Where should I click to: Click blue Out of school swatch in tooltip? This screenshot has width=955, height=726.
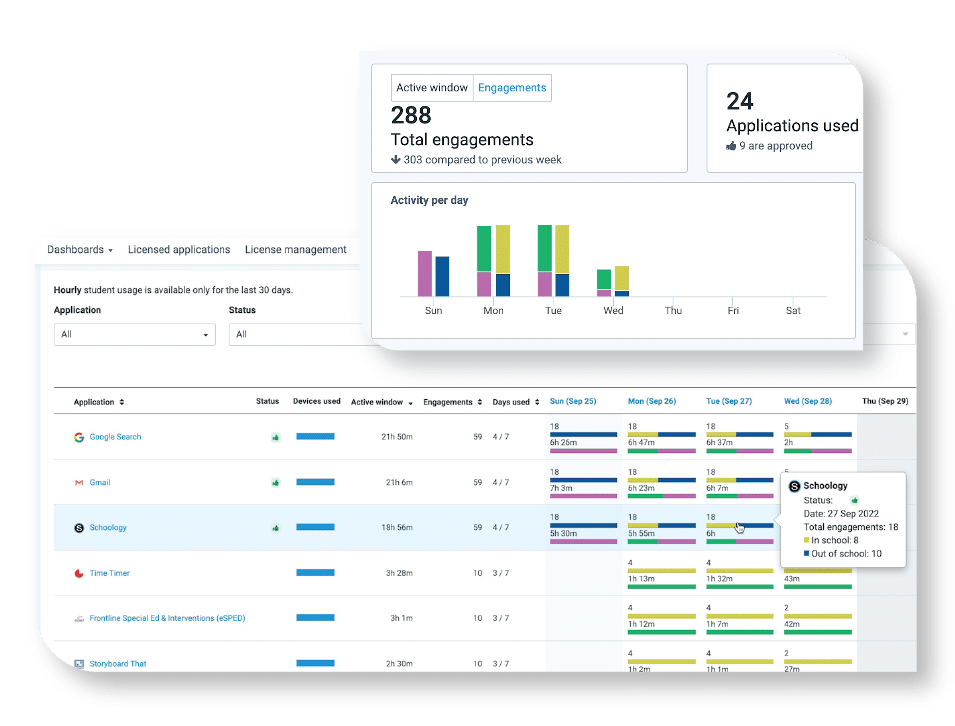pyautogui.click(x=806, y=554)
